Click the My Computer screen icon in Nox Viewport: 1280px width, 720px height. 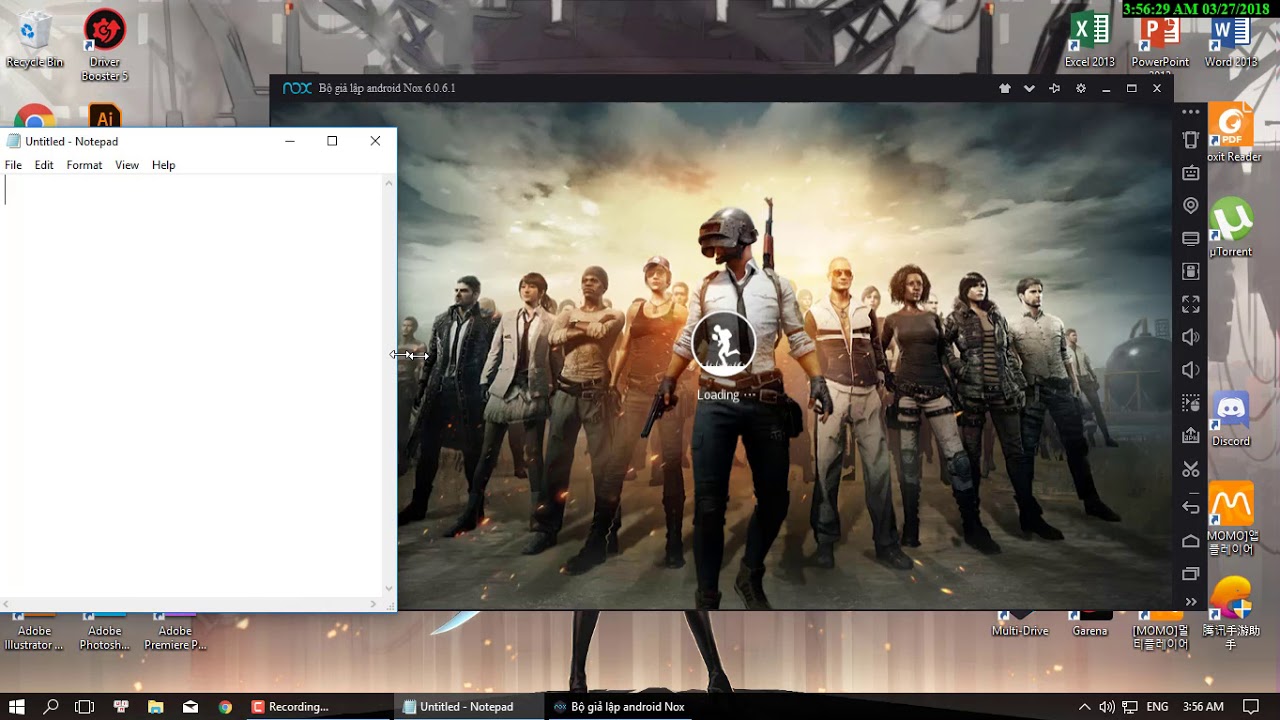[1190, 238]
